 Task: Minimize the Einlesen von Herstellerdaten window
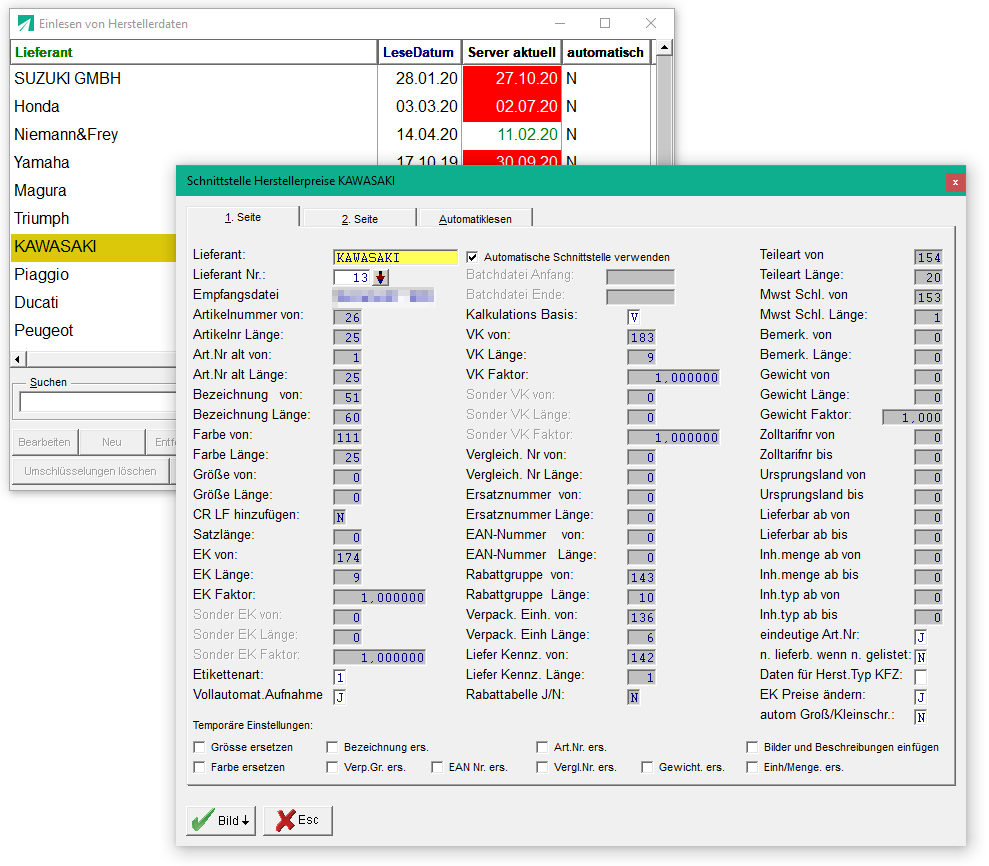click(x=559, y=23)
